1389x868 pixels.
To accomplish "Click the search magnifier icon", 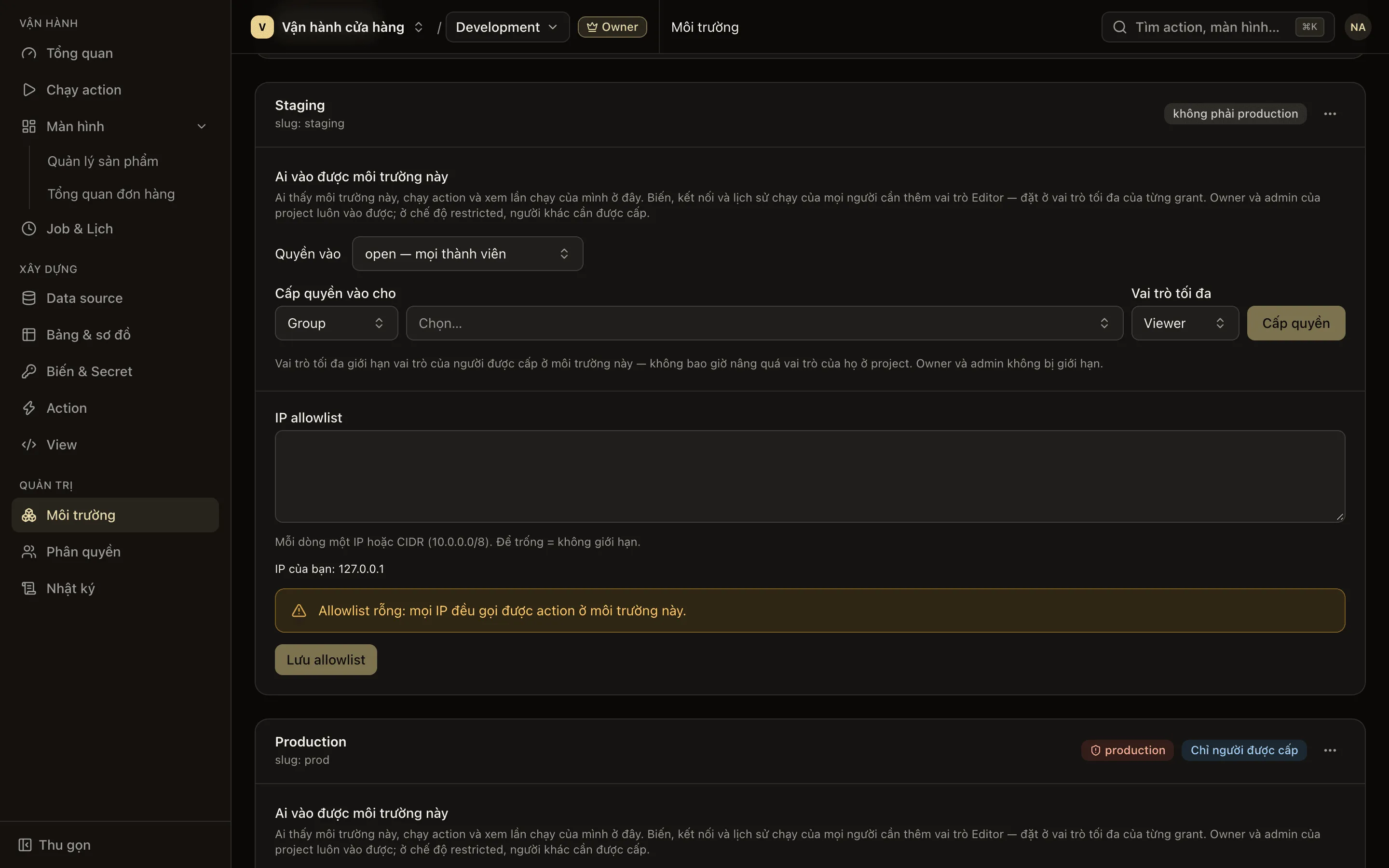I will coord(1120,27).
